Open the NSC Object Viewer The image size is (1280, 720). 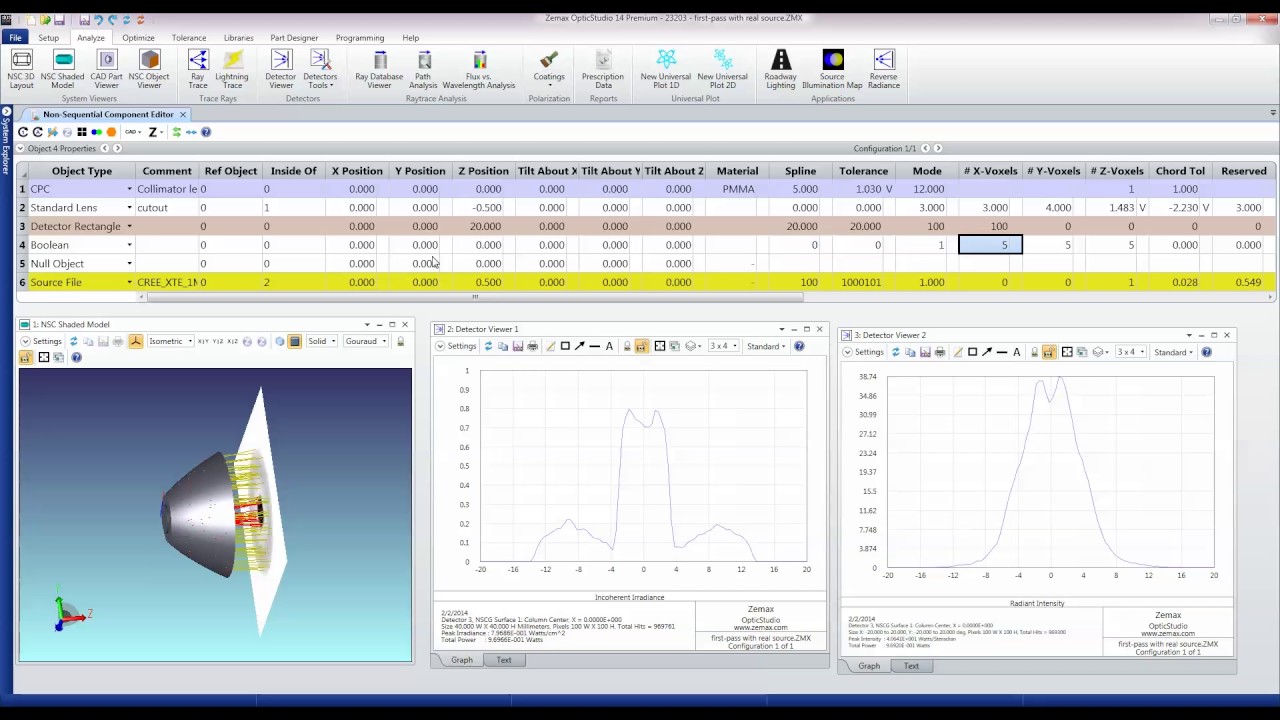[149, 69]
